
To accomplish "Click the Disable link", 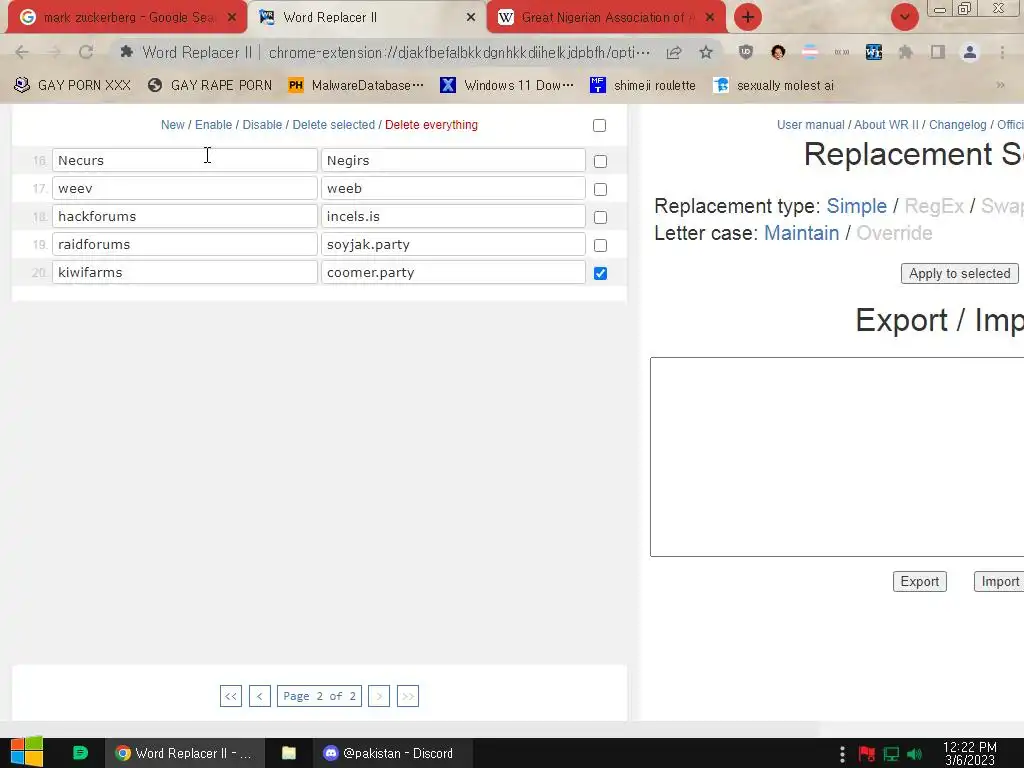I will click(x=262, y=125).
